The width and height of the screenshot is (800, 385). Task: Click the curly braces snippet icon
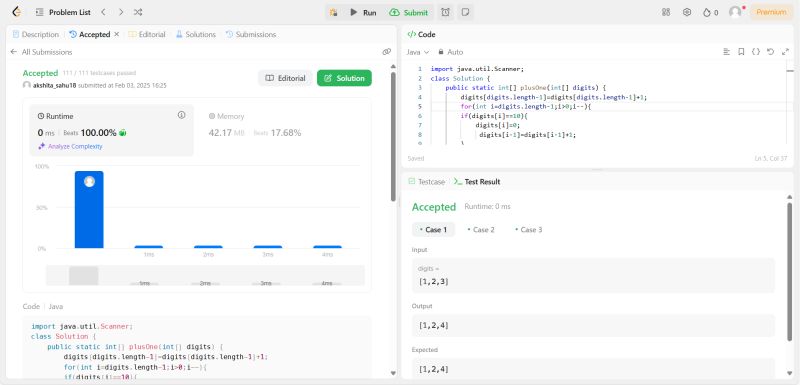756,52
